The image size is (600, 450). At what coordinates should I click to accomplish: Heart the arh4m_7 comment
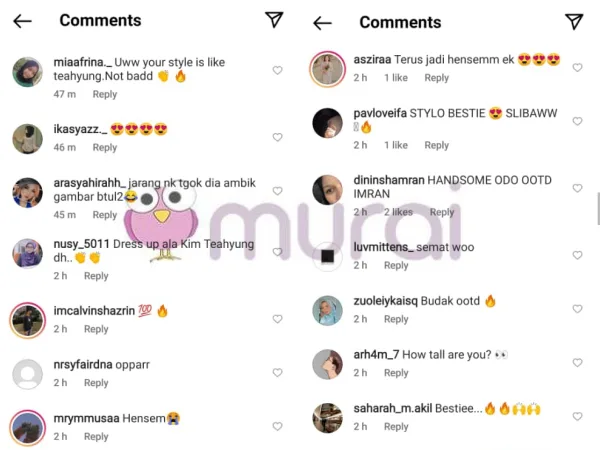click(x=577, y=362)
